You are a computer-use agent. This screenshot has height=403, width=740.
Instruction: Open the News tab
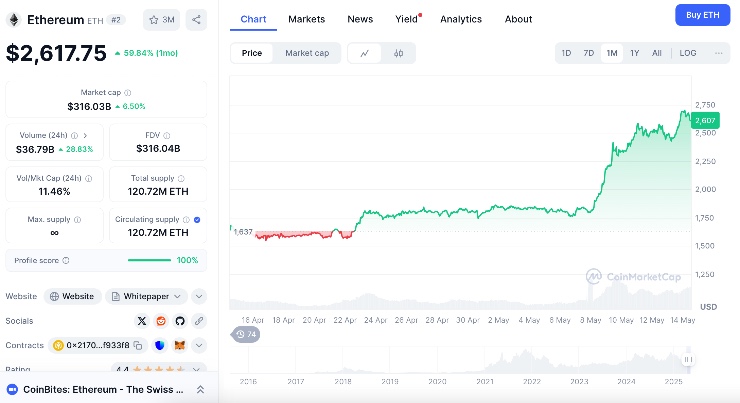click(360, 19)
